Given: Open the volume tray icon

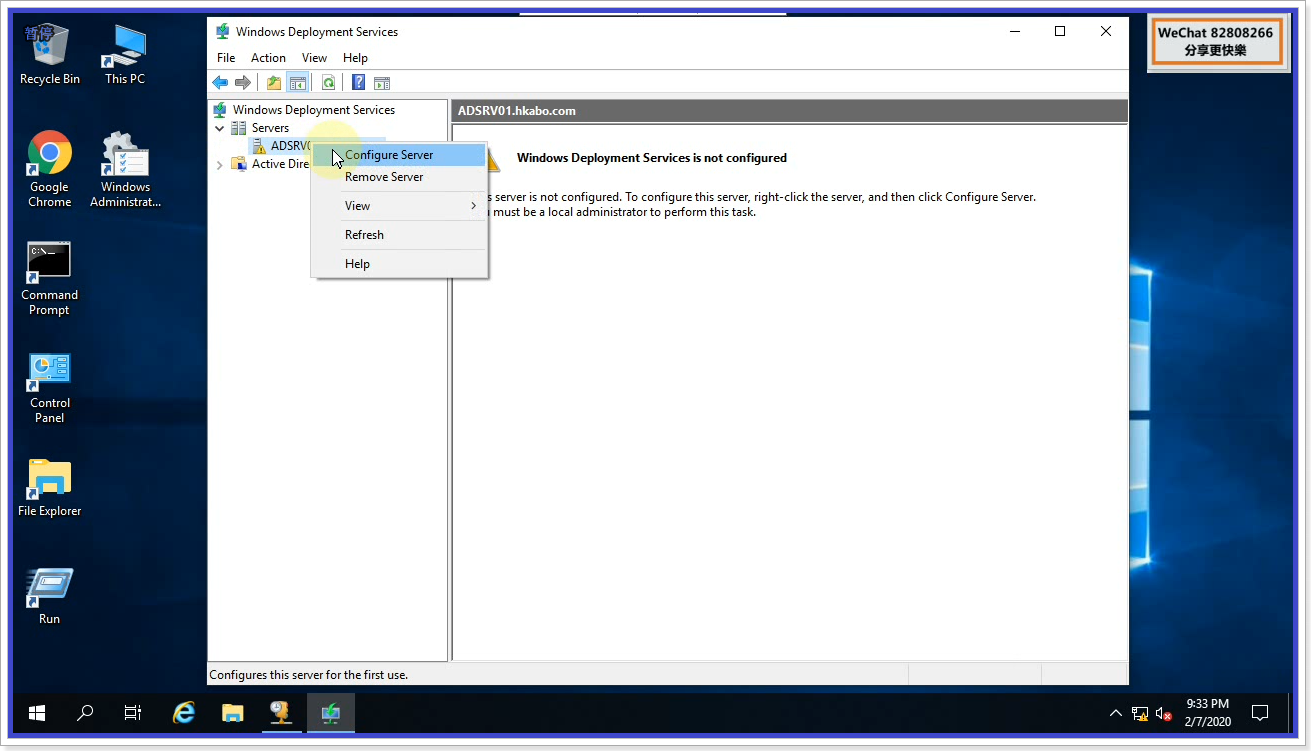Looking at the screenshot, I should click(x=1164, y=714).
